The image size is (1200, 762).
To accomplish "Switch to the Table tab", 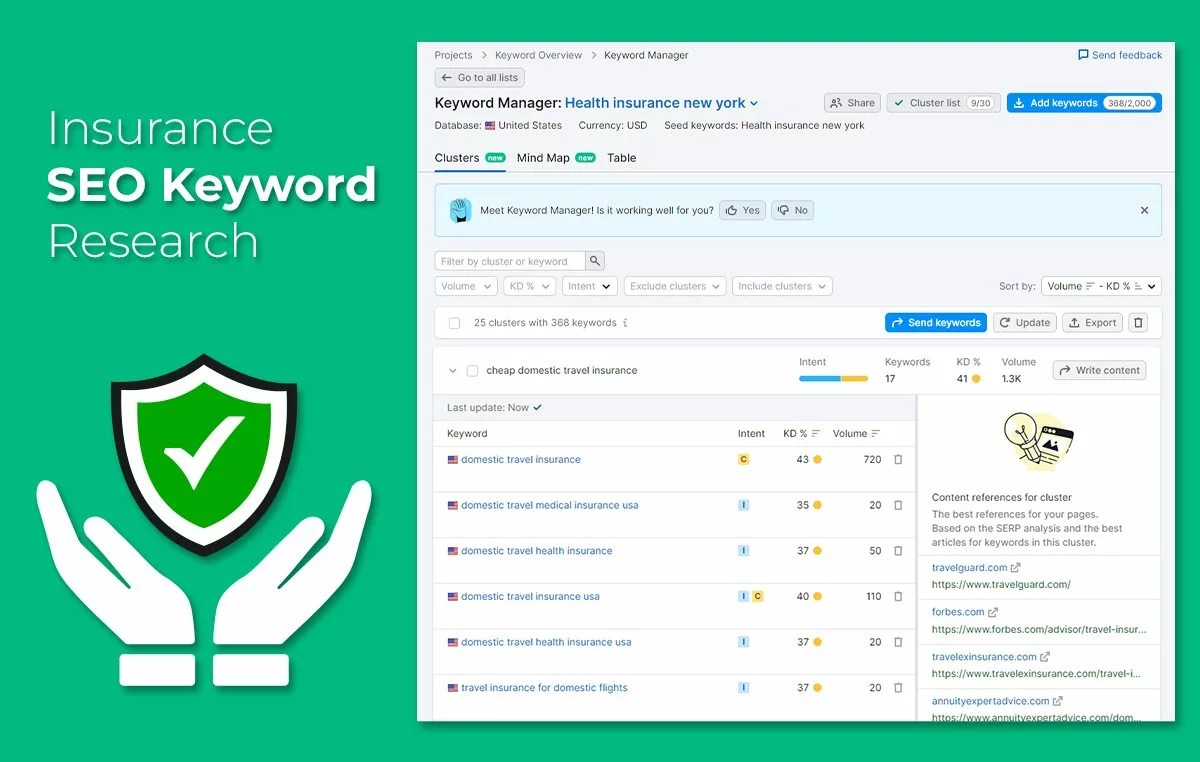I will tap(621, 158).
